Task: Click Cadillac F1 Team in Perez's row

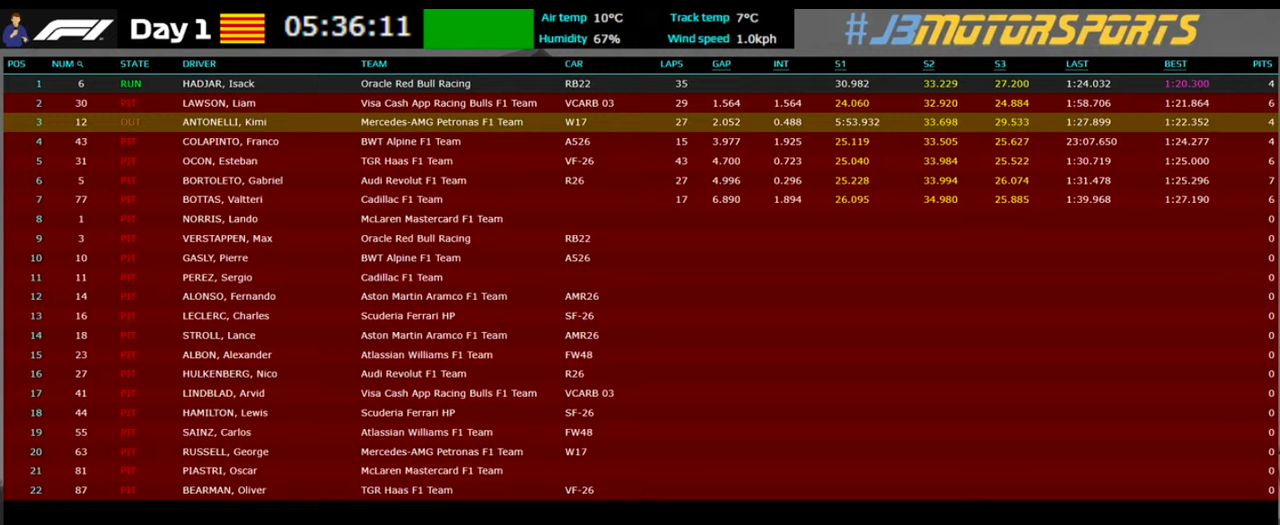Action: (x=401, y=277)
